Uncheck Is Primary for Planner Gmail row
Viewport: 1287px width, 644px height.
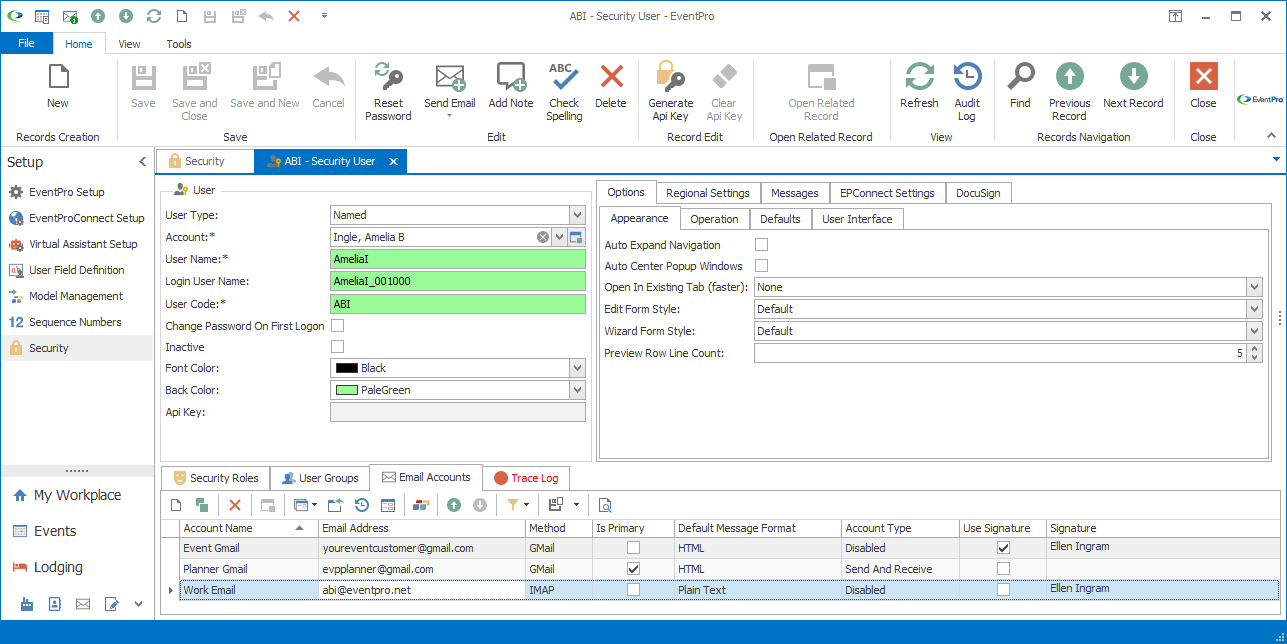pyautogui.click(x=633, y=569)
